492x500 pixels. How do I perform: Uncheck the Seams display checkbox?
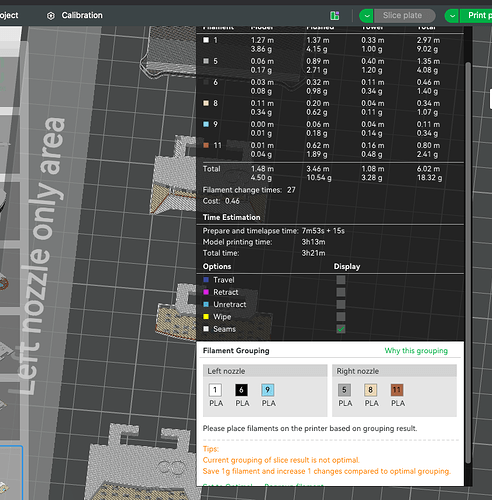(341, 329)
